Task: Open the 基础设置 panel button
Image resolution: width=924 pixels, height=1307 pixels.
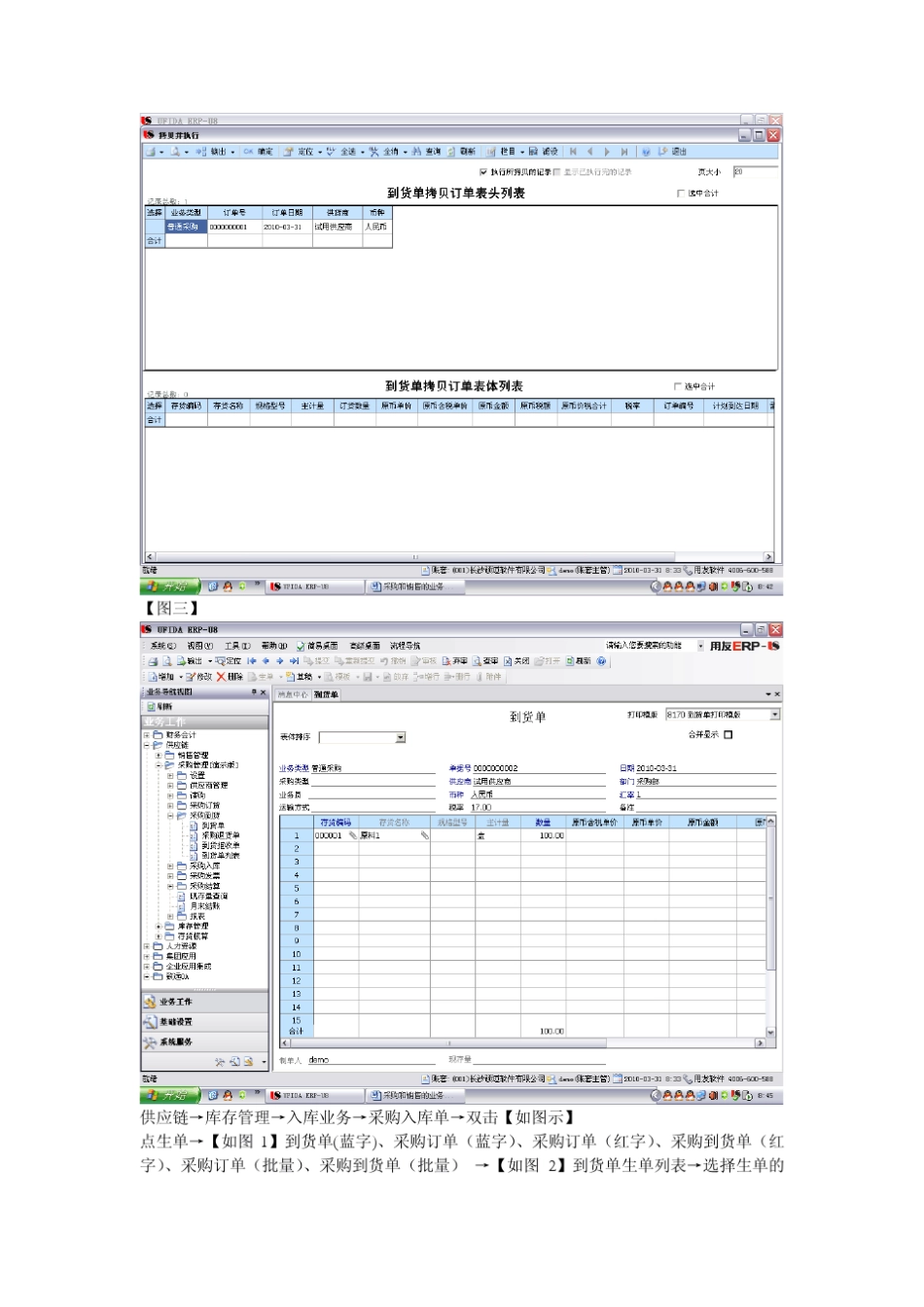Action: (x=204, y=1022)
